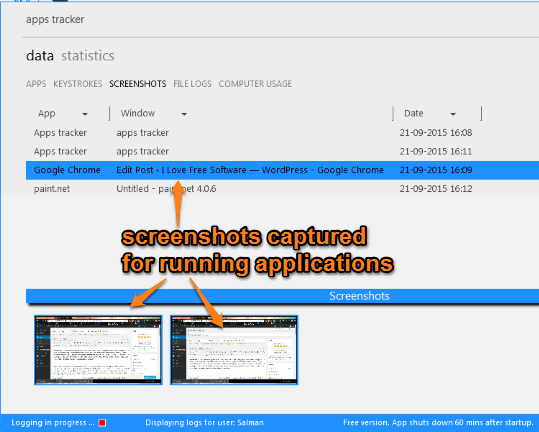
Task: Open the second screenshot thumbnail
Action: [x=234, y=350]
